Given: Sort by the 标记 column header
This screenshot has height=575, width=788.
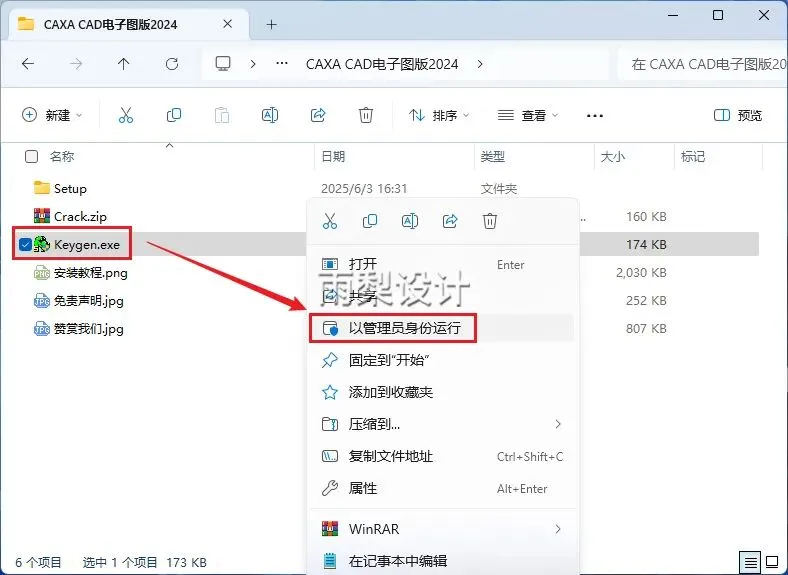Looking at the screenshot, I should tap(693, 157).
